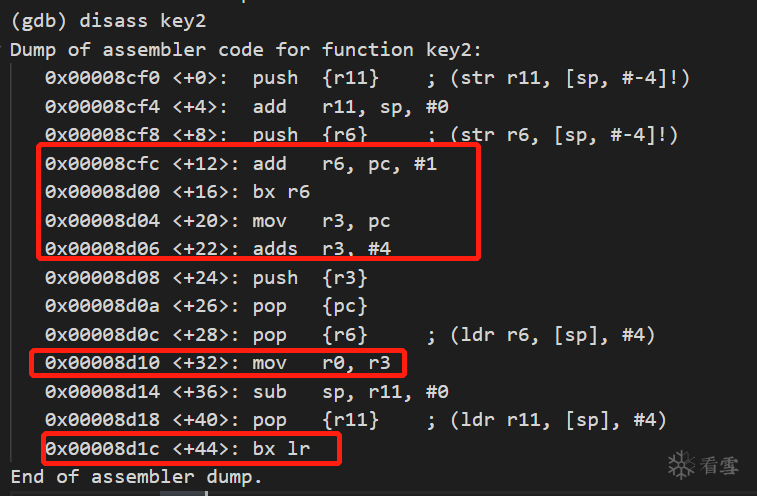Click the bx lr highlighted instruction

click(x=177, y=449)
